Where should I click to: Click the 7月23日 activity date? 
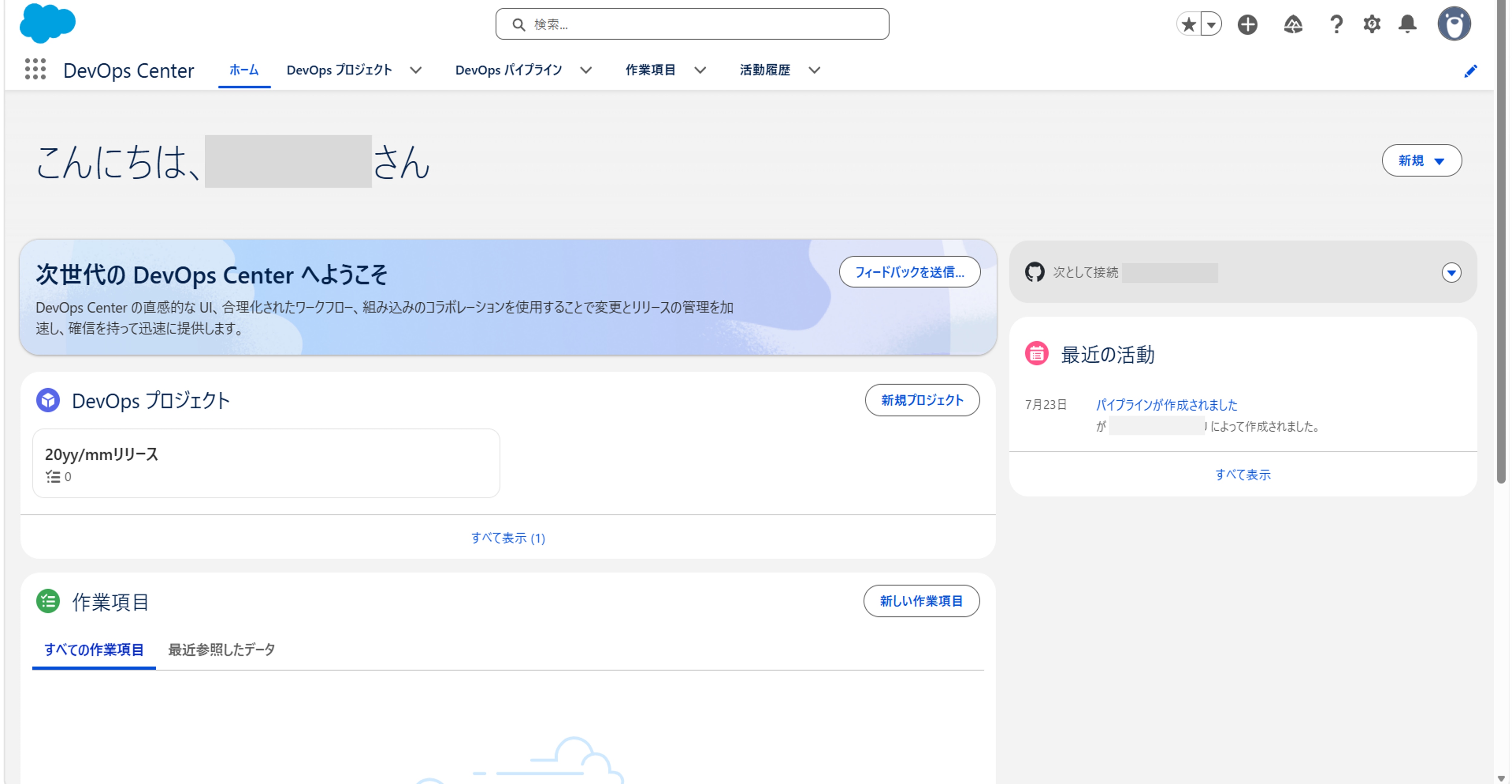pos(1045,404)
